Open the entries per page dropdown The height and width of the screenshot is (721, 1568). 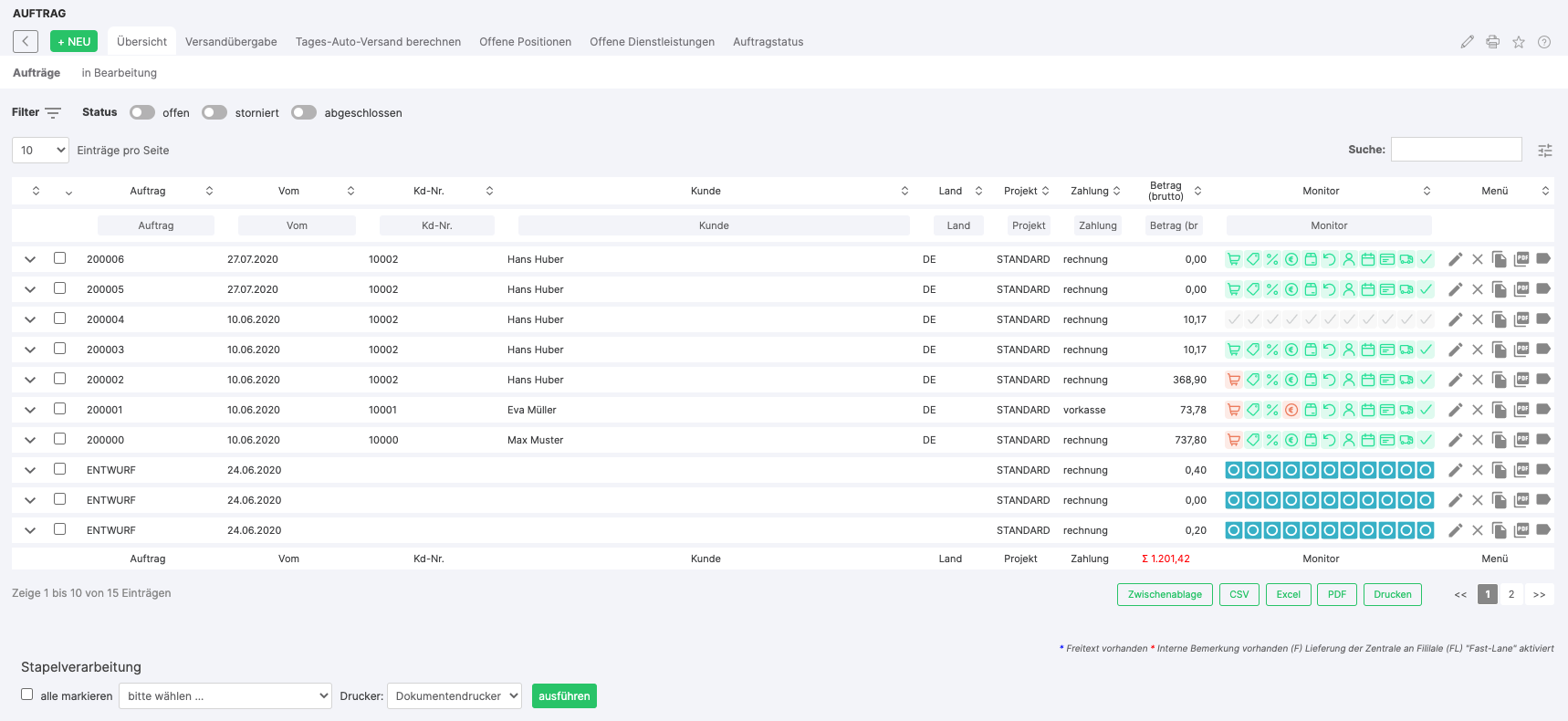40,150
